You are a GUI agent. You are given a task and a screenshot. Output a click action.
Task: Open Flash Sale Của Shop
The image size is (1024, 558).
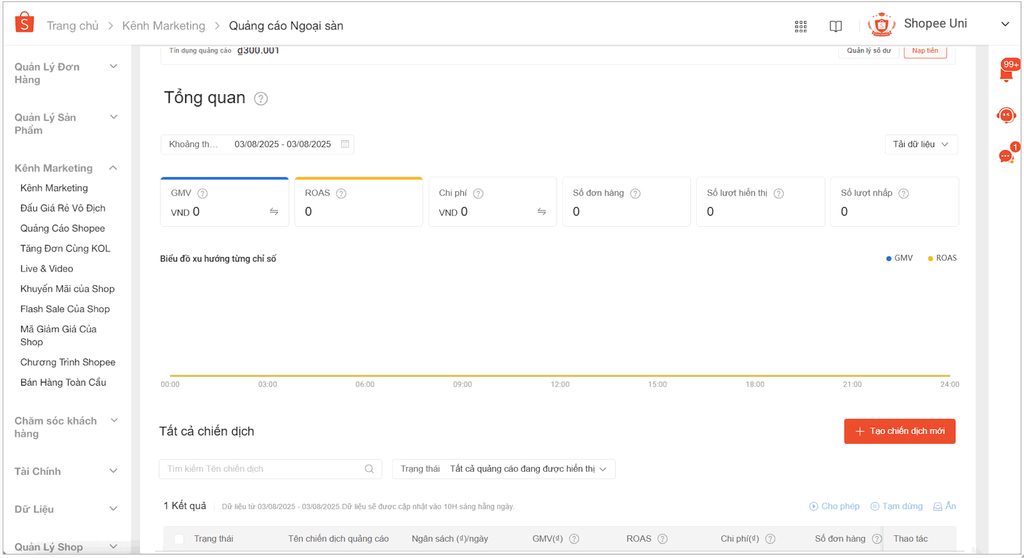point(65,310)
